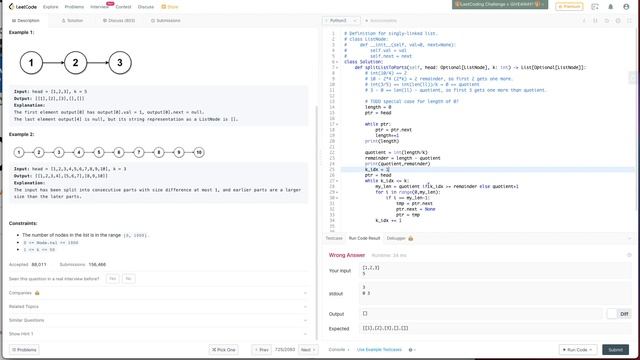640x360 pixels.
Task: Open the playground icon in header
Action: click(x=595, y=7)
